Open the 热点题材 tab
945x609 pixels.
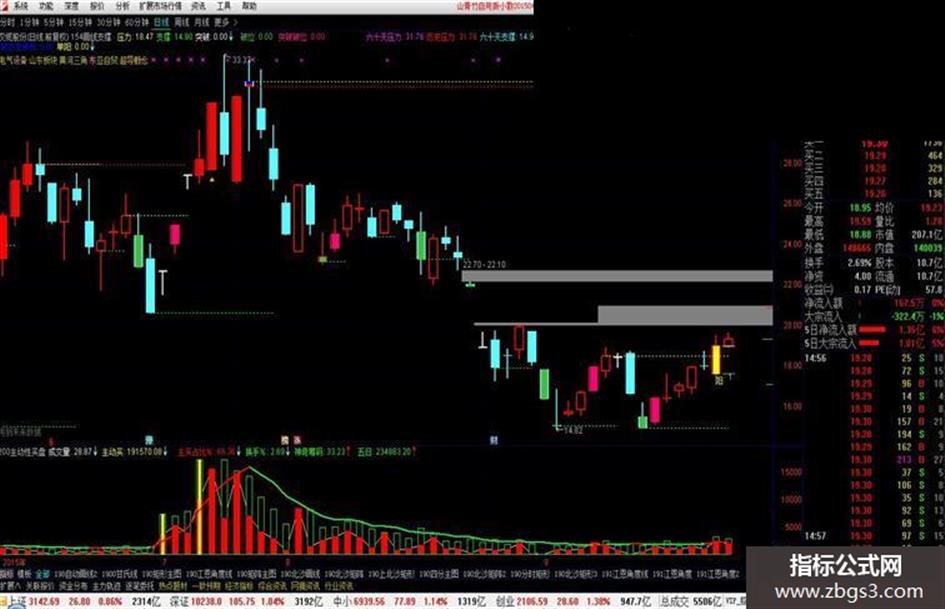click(173, 586)
